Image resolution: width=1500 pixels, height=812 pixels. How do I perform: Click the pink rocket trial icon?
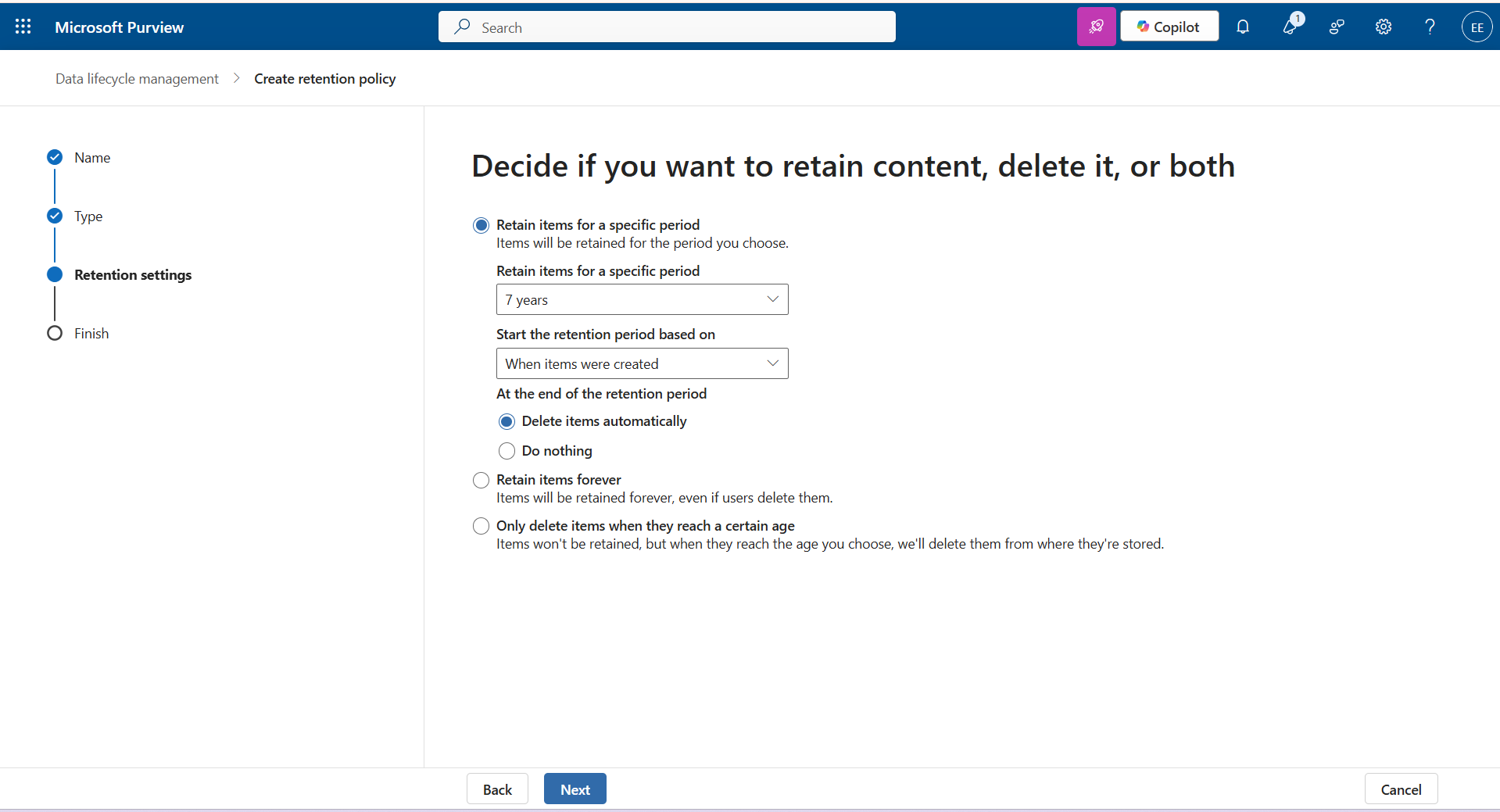tap(1096, 26)
